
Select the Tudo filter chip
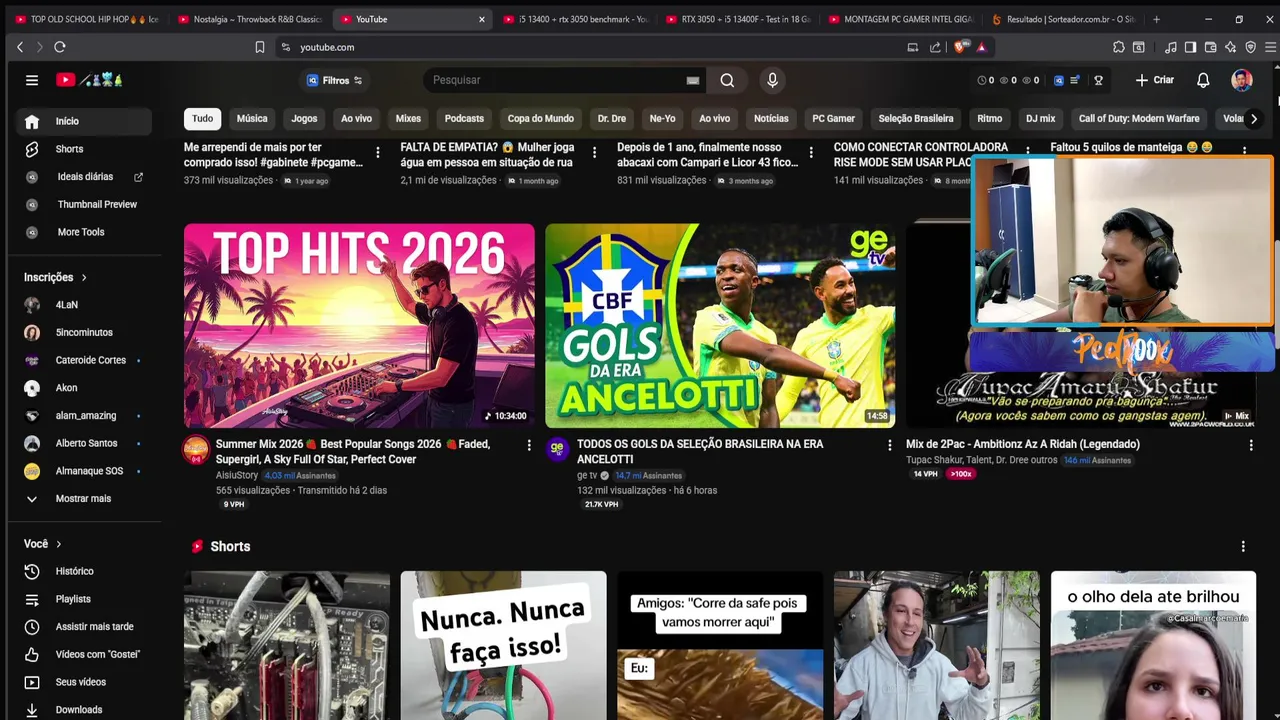click(x=203, y=118)
